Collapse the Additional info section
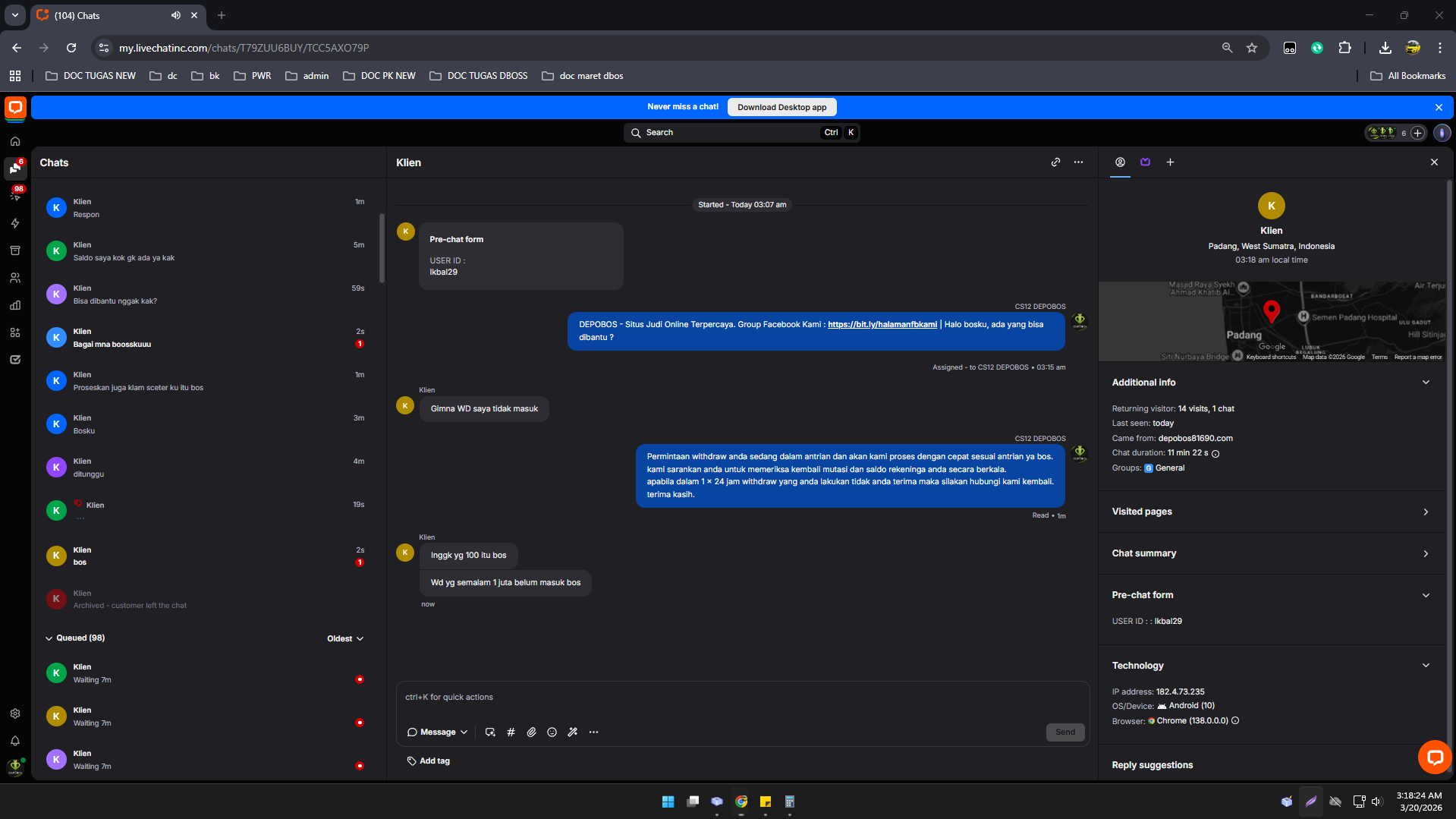 1426,383
